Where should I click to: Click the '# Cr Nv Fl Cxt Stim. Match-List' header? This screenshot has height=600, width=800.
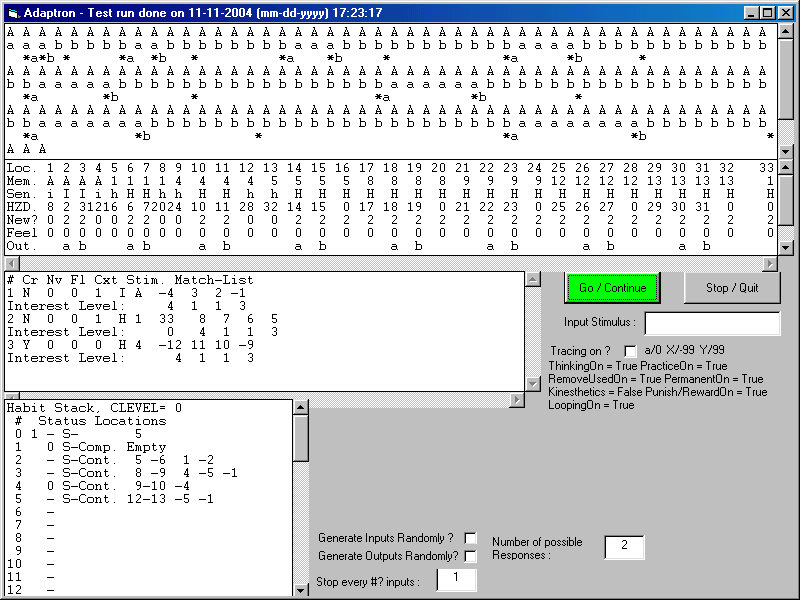tap(130, 280)
